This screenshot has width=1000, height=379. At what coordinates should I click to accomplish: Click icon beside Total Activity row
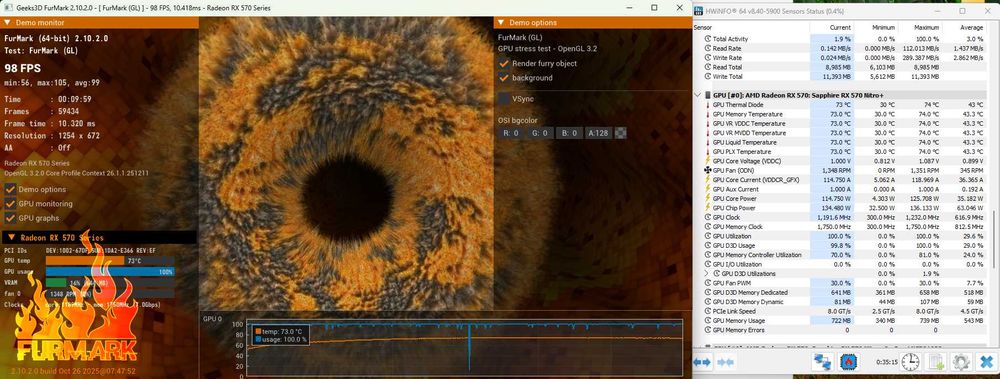[x=707, y=39]
